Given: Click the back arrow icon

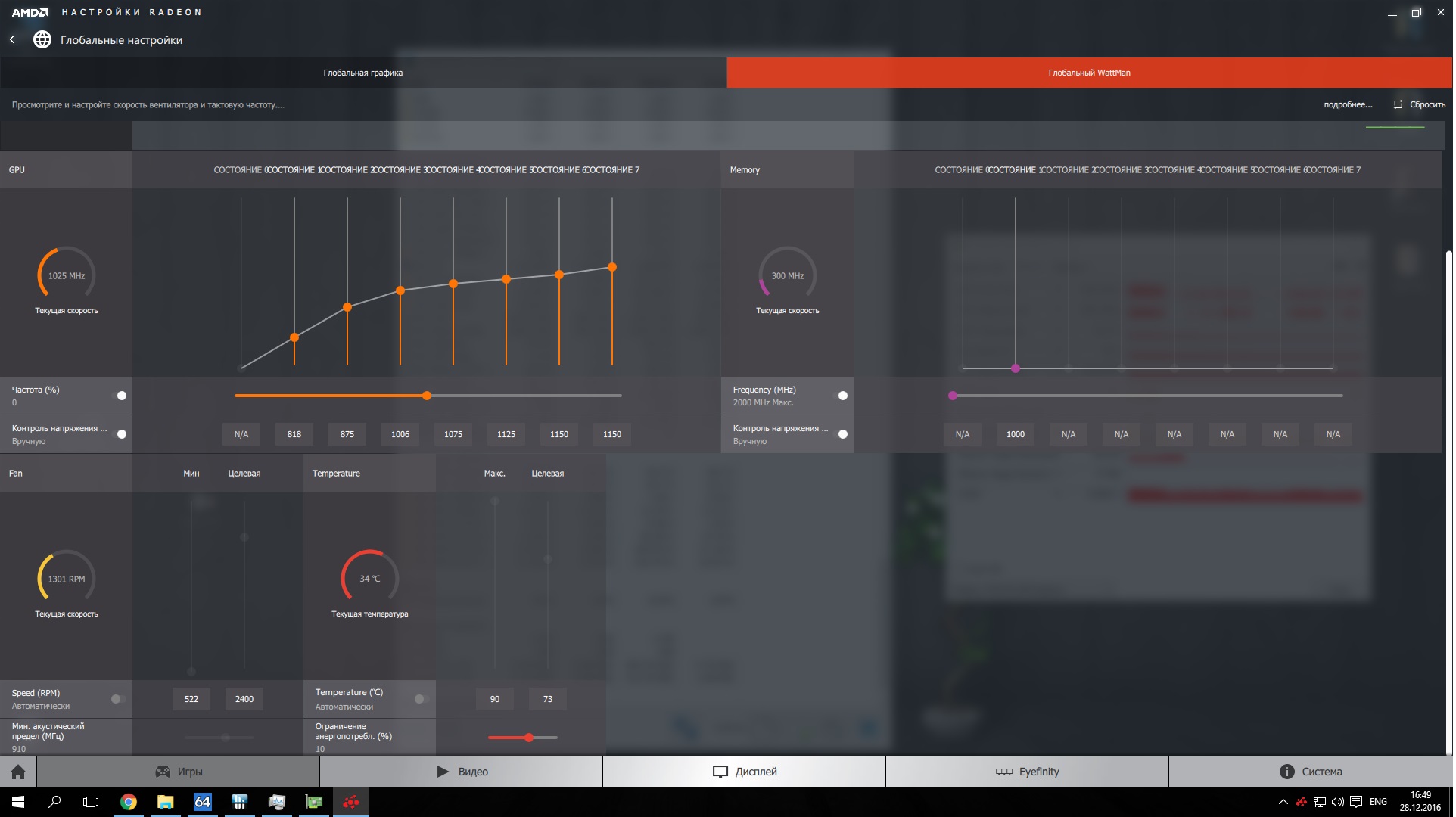Looking at the screenshot, I should pos(12,39).
